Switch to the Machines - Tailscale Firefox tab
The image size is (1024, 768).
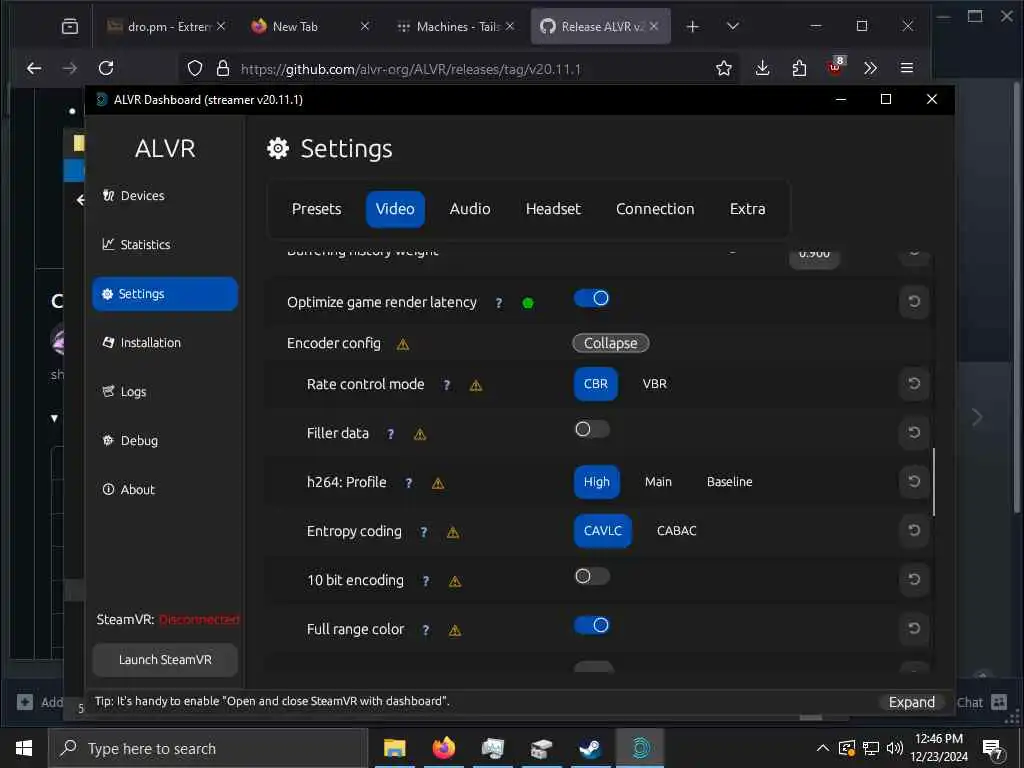coord(456,26)
